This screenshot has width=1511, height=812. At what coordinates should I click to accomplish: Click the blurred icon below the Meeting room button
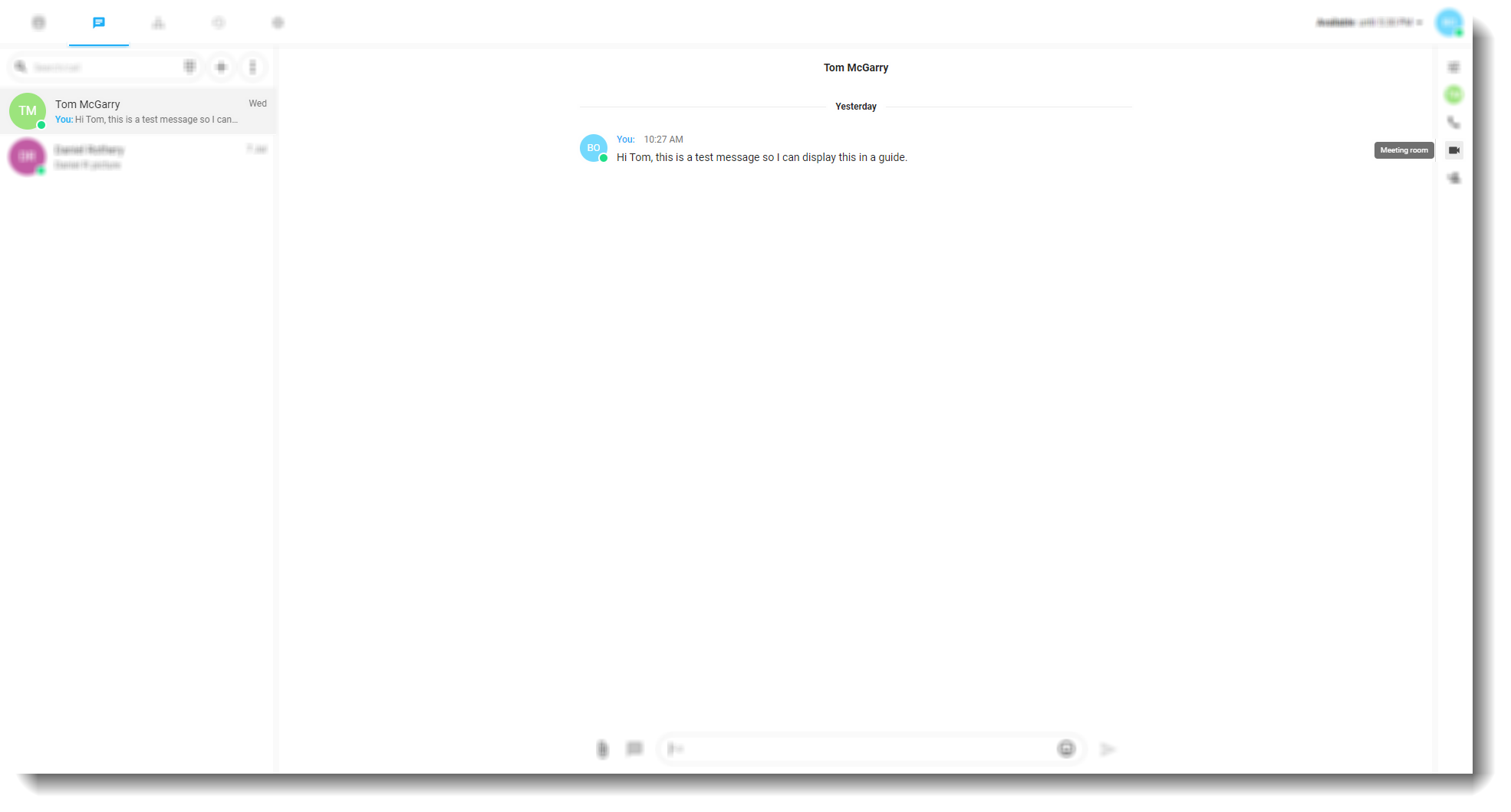pyautogui.click(x=1453, y=178)
